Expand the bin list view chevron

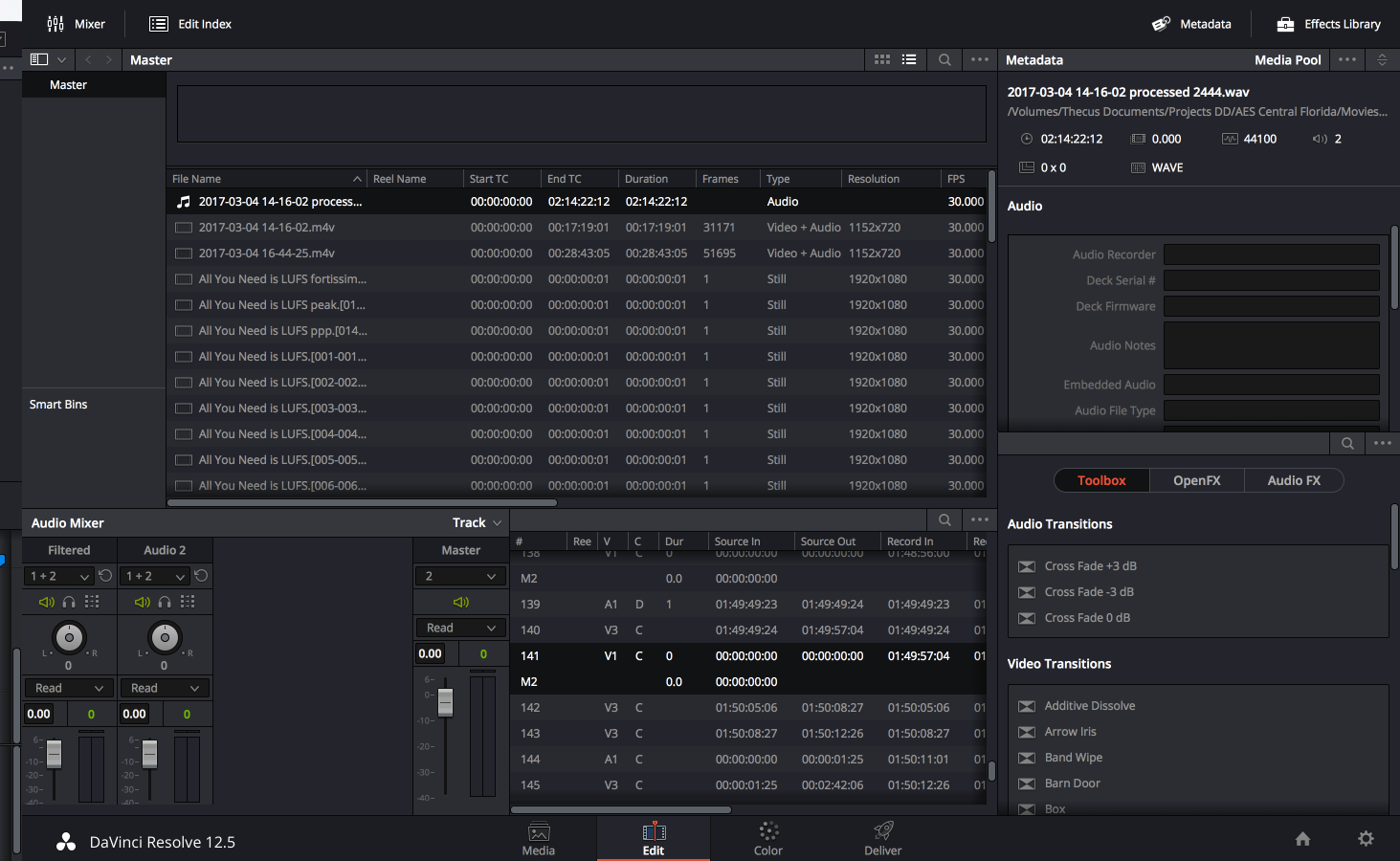(x=62, y=59)
